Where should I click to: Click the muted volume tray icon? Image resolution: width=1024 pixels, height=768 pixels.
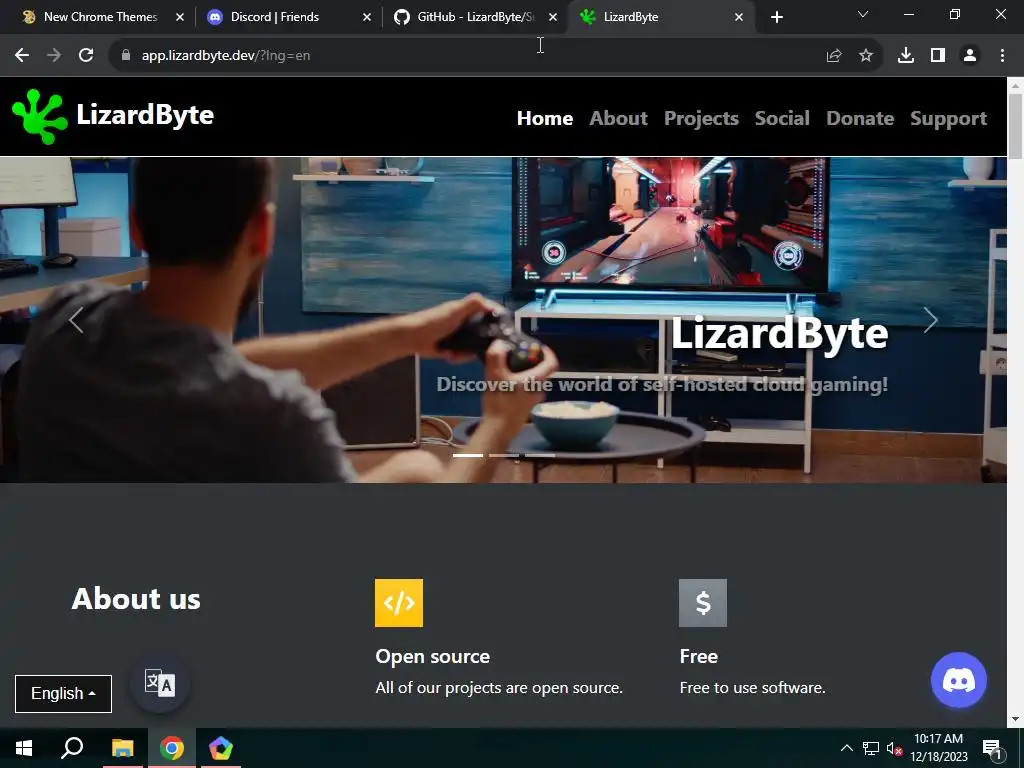894,748
